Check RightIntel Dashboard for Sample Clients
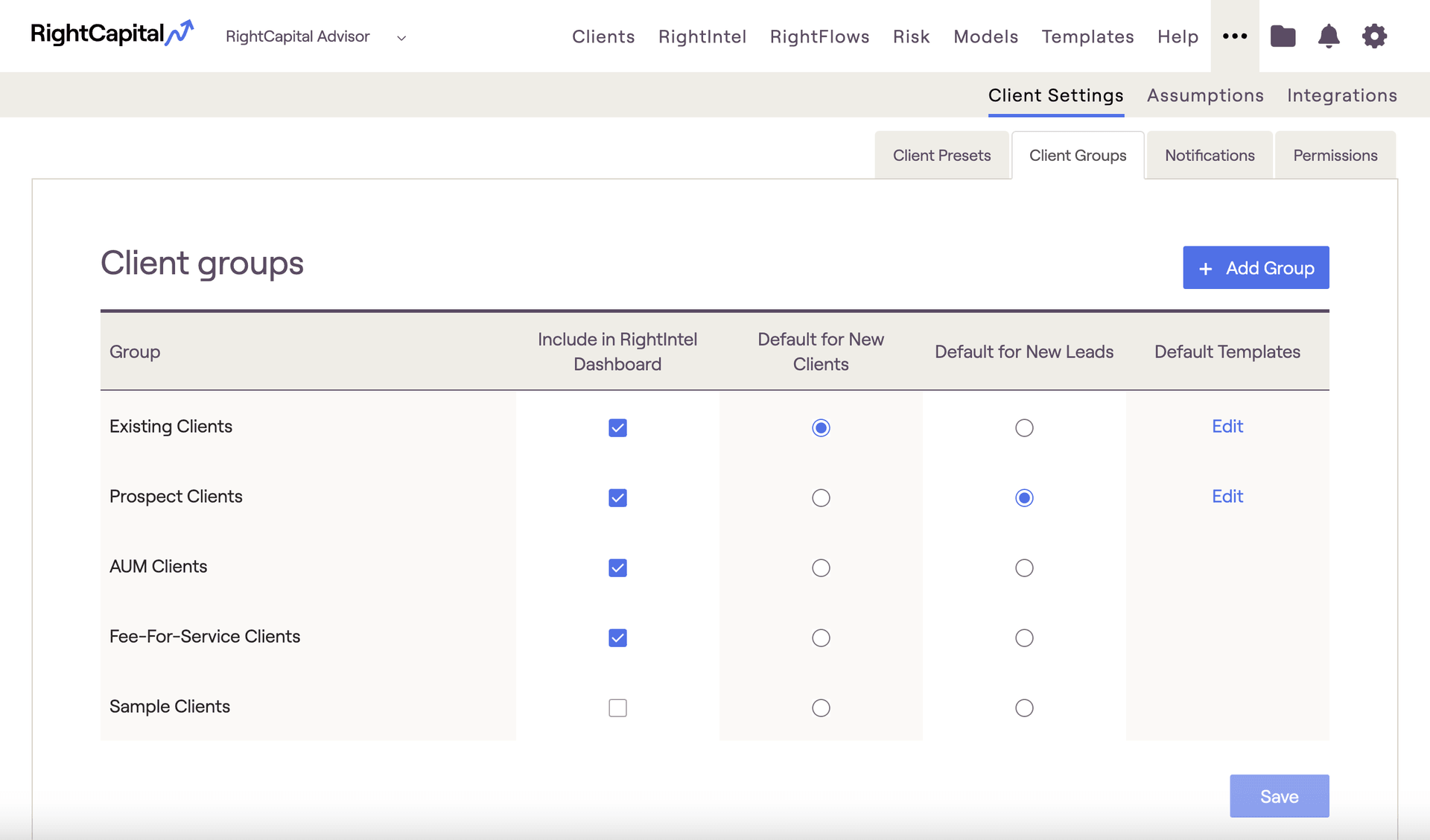 pos(617,707)
